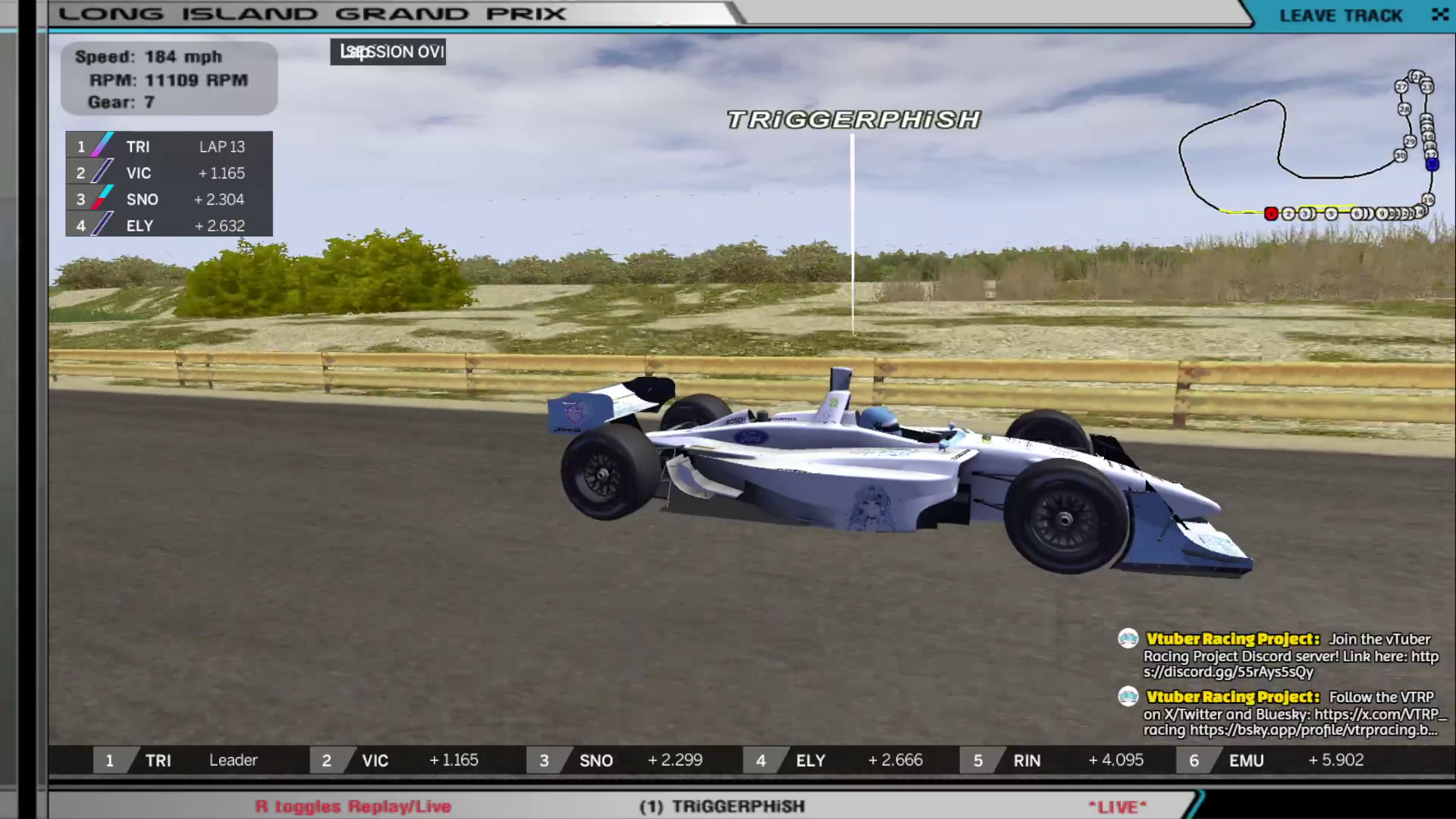This screenshot has height=819, width=1456.
Task: Click the SESSION OVER banner label
Action: 388,52
